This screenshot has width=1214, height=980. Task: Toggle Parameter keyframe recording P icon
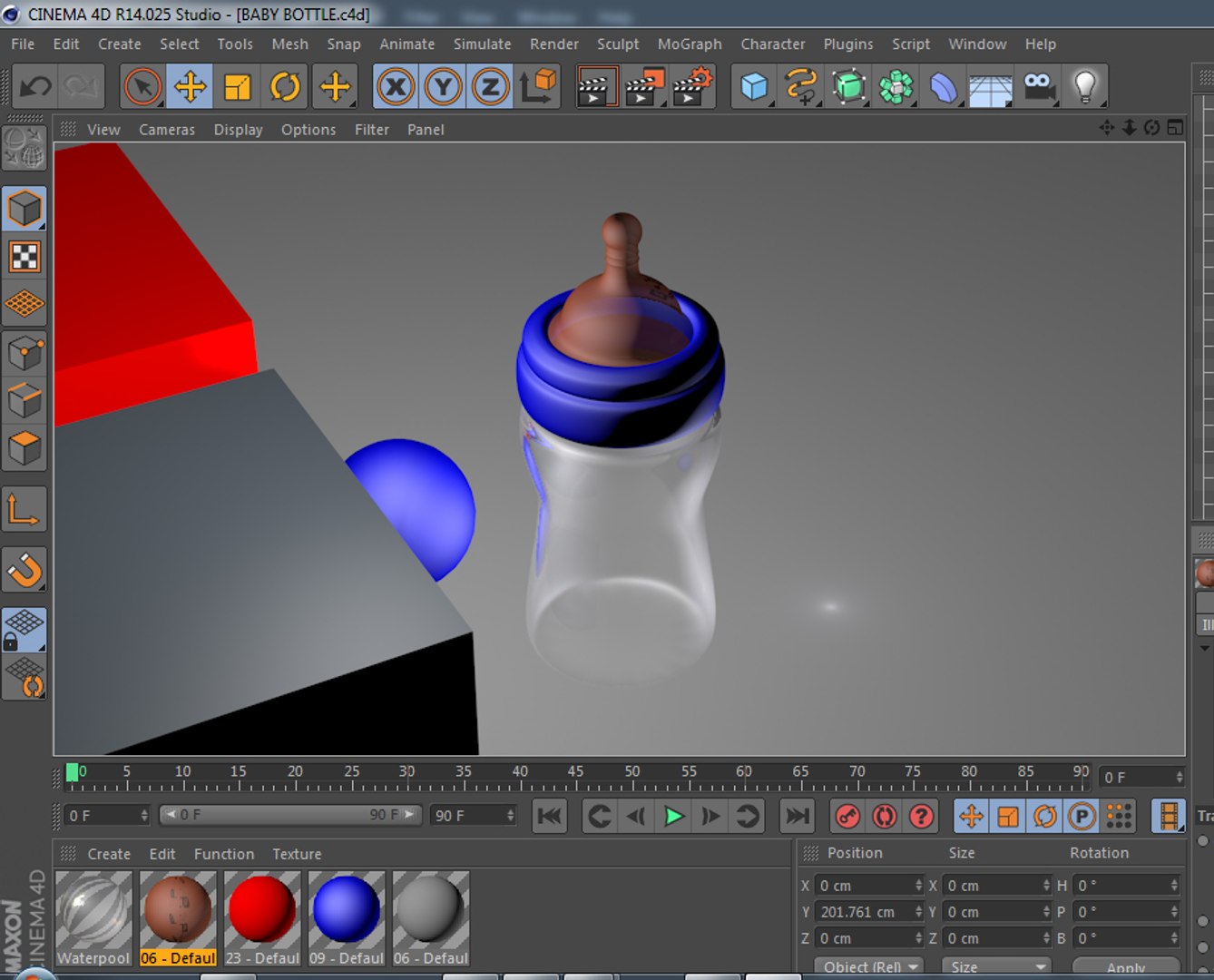pyautogui.click(x=1082, y=816)
